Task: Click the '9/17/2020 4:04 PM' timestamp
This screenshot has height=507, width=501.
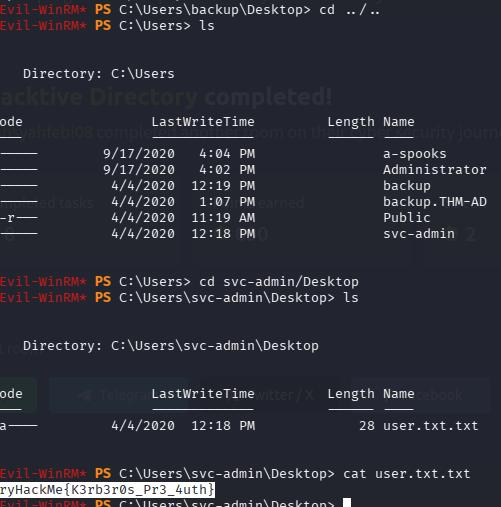Action: (179, 154)
